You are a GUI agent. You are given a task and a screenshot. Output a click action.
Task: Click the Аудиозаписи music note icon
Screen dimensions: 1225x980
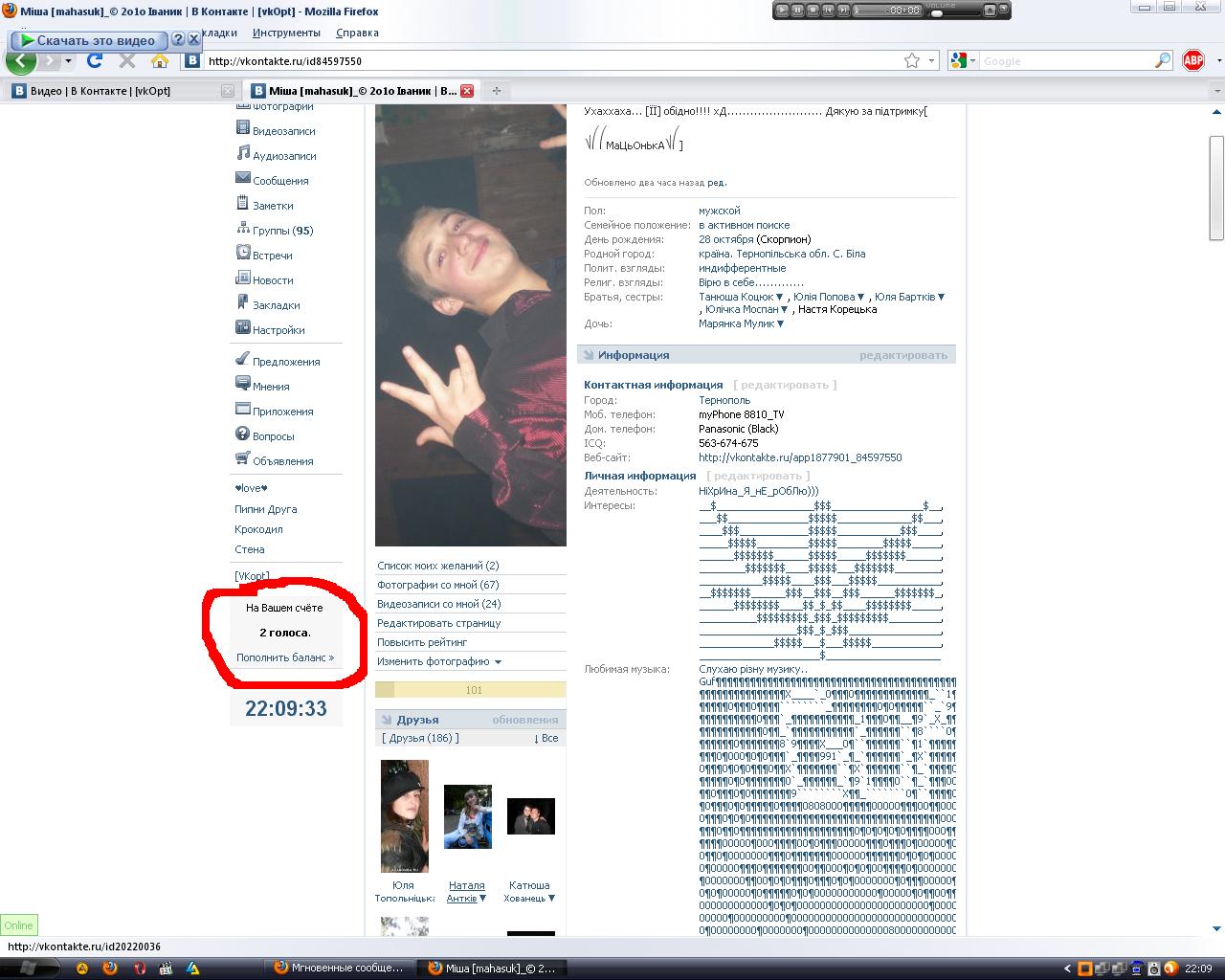point(243,154)
